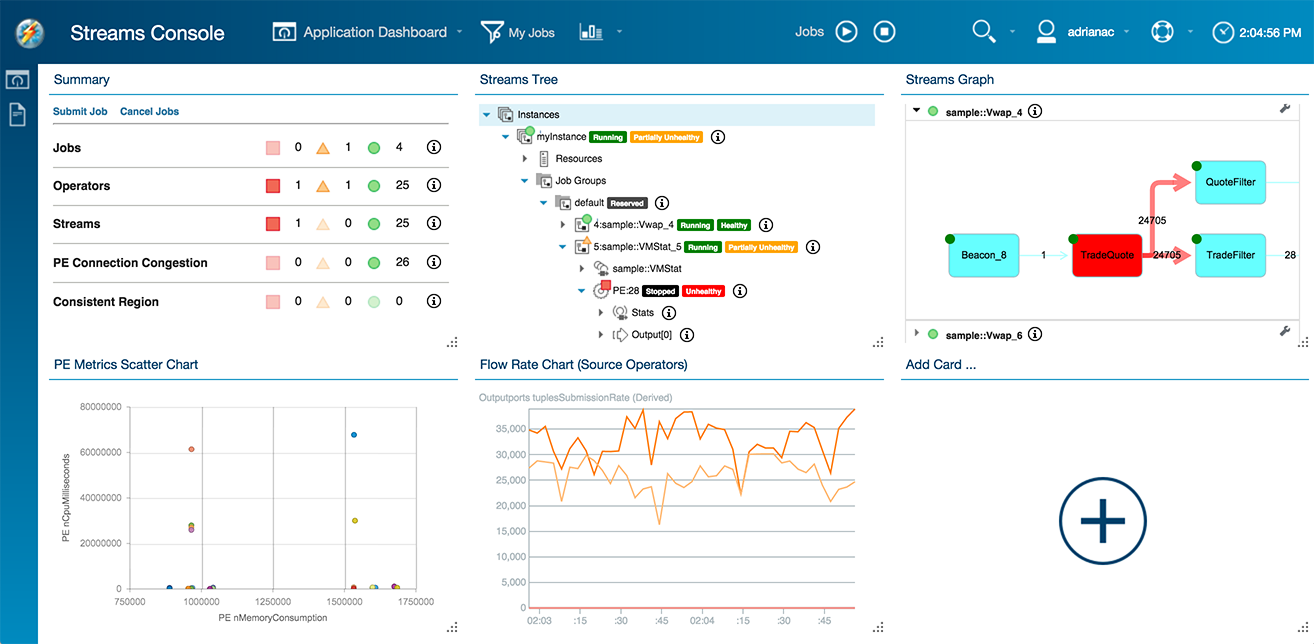Click info icon next to Jobs row
The width and height of the screenshot is (1314, 644).
coord(434,148)
